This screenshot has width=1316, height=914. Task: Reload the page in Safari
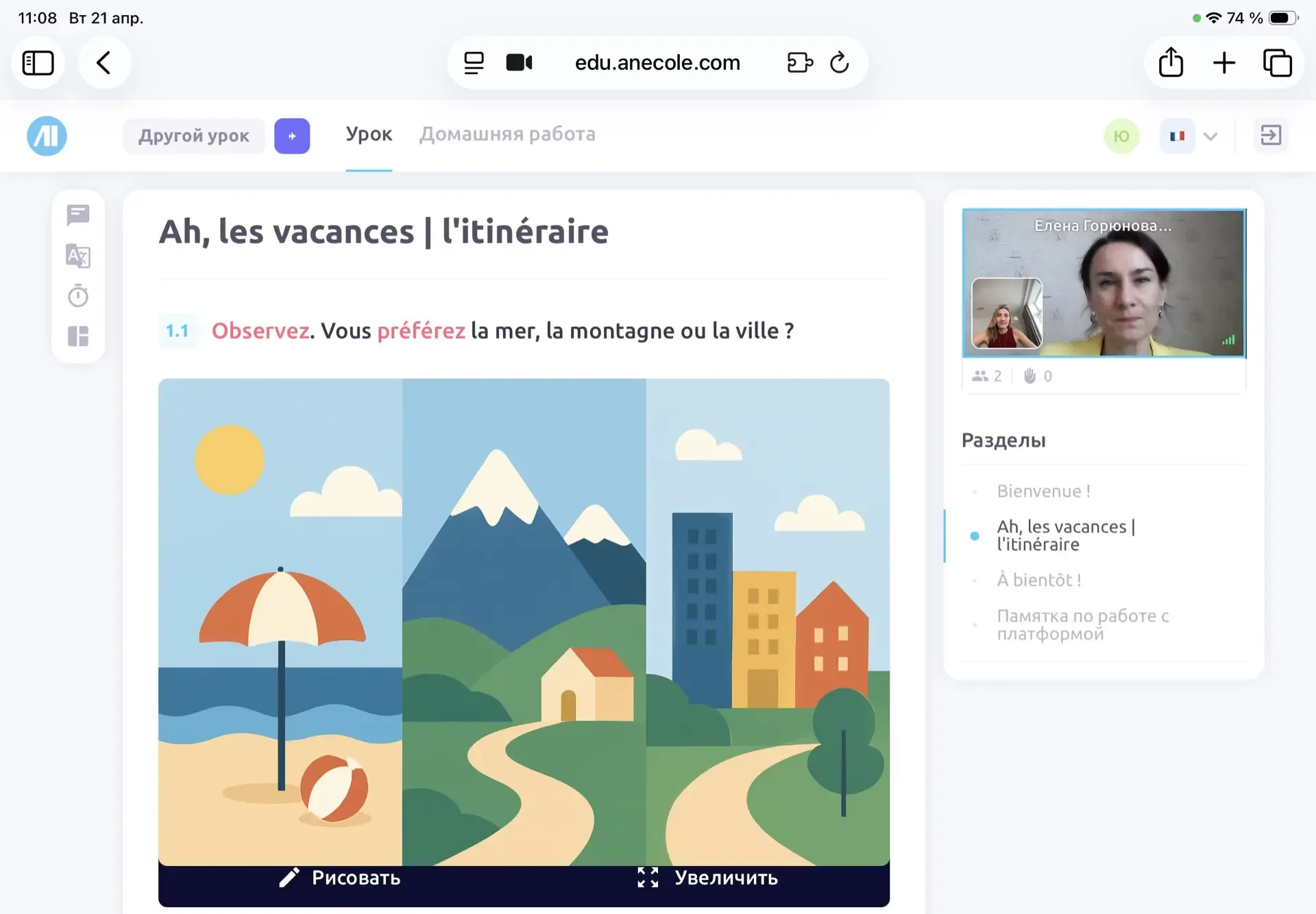[x=839, y=63]
